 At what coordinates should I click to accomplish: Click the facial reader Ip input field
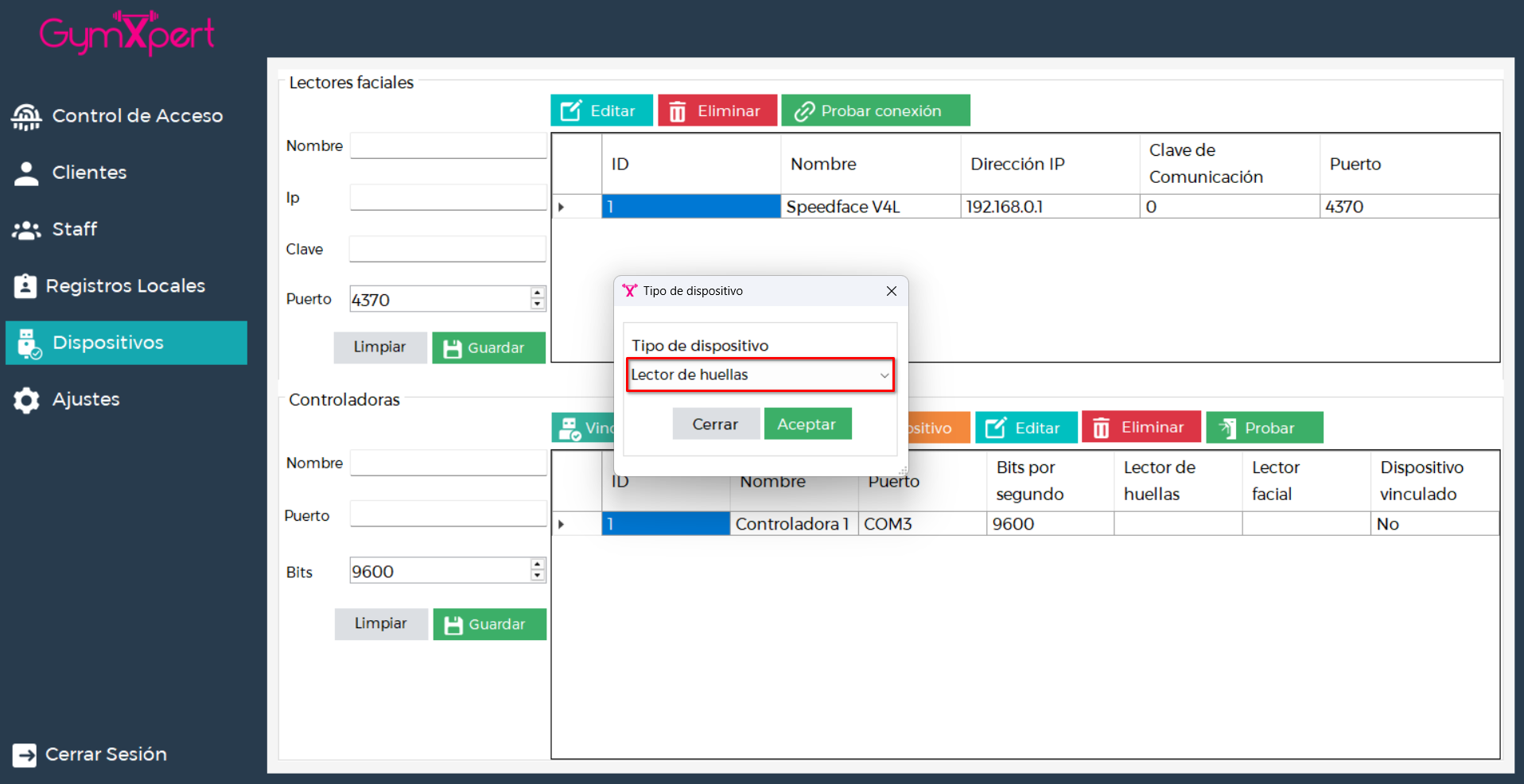448,198
